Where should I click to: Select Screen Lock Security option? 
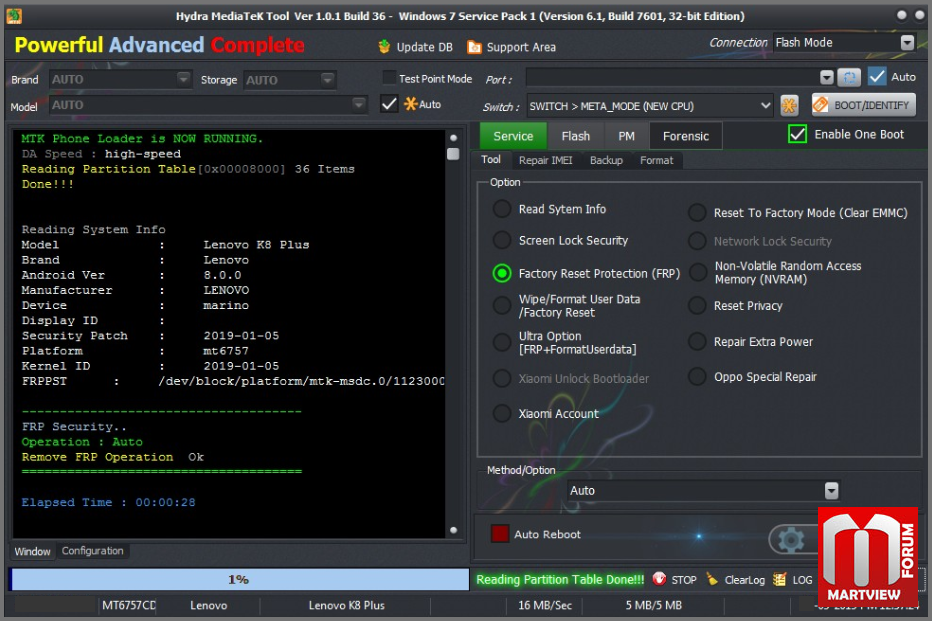pyautogui.click(x=502, y=240)
